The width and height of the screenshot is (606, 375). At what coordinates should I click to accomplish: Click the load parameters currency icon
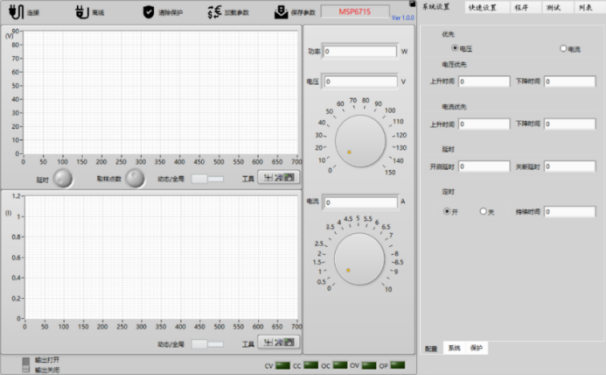click(x=214, y=12)
